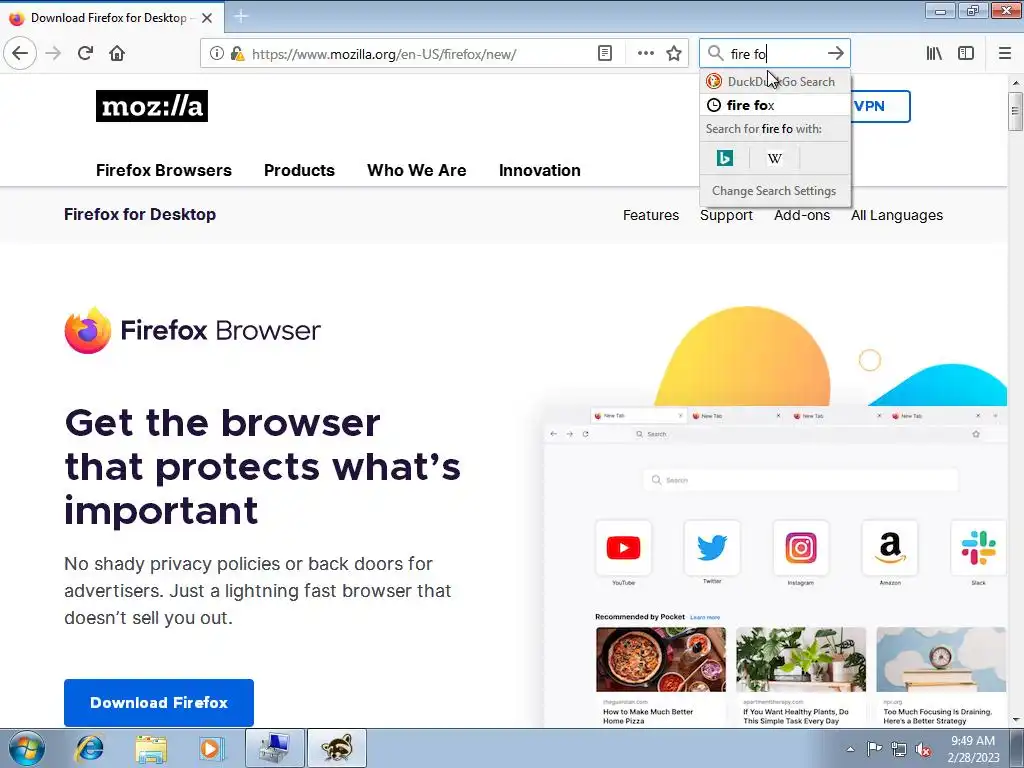
Task: Click the taskbar clock 9:49 AM
Action: pos(973,749)
